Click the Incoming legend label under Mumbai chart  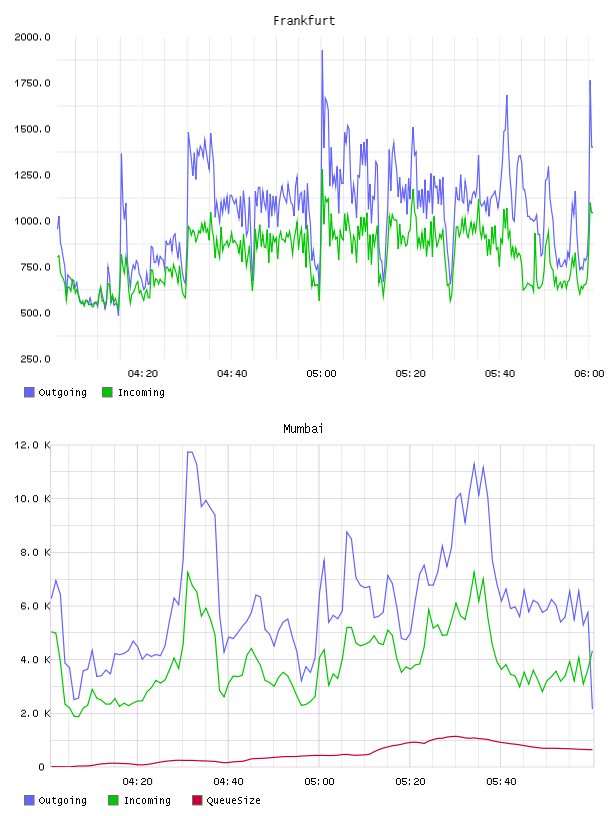pos(147,800)
